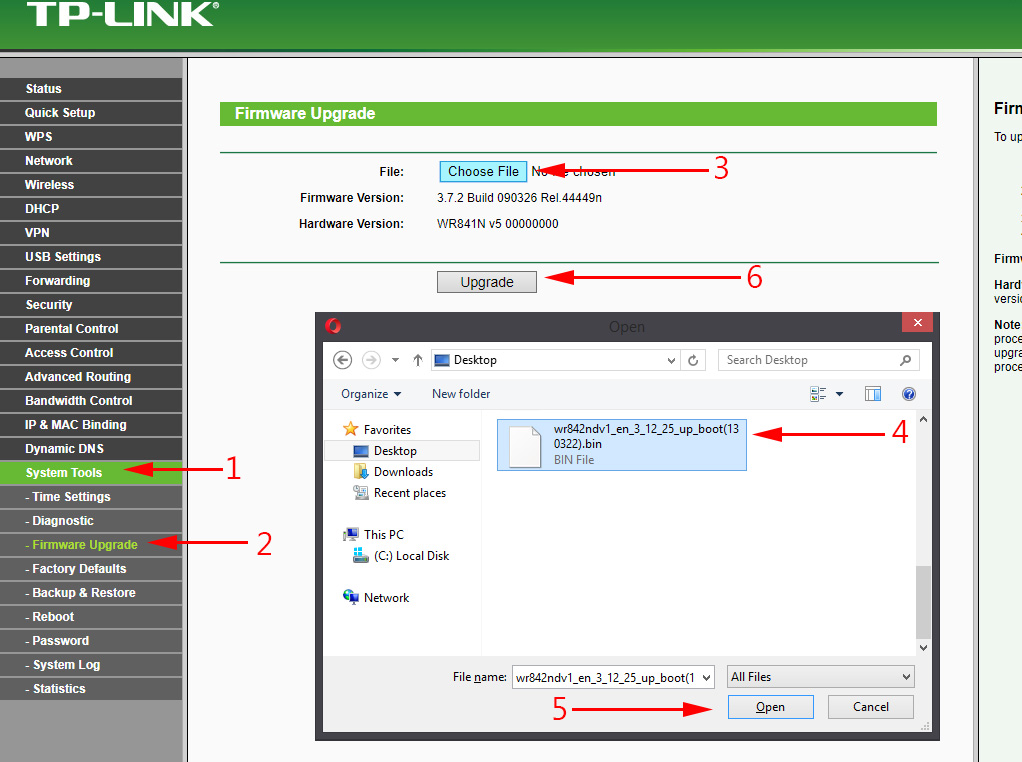The height and width of the screenshot is (762, 1022).
Task: Click the Favorites star icon
Action: [351, 429]
